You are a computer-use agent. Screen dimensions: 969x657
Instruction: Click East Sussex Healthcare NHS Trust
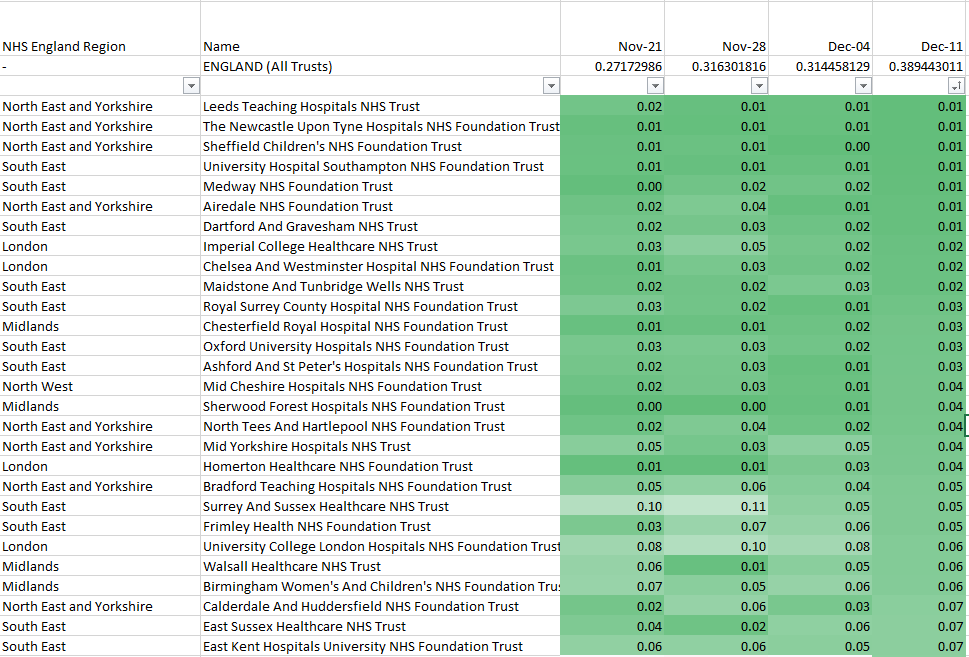pyautogui.click(x=381, y=626)
